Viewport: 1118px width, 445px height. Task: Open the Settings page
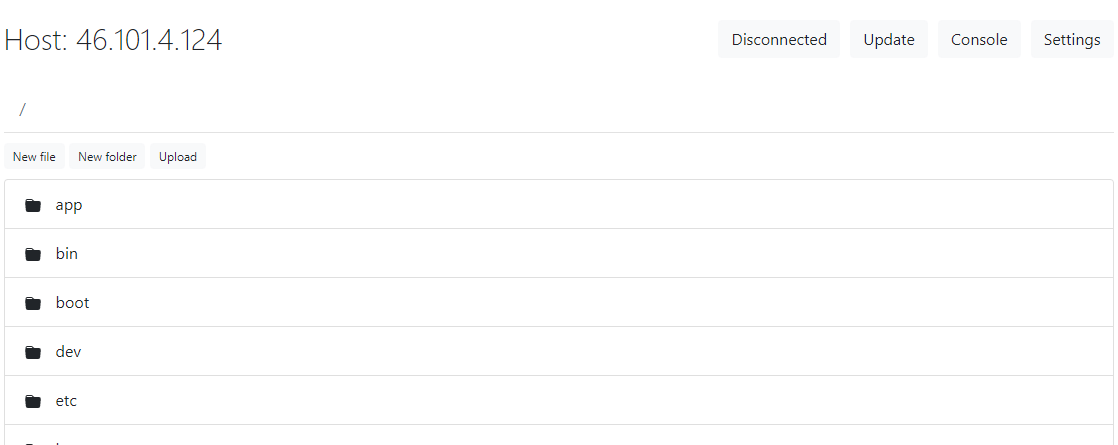coord(1072,39)
